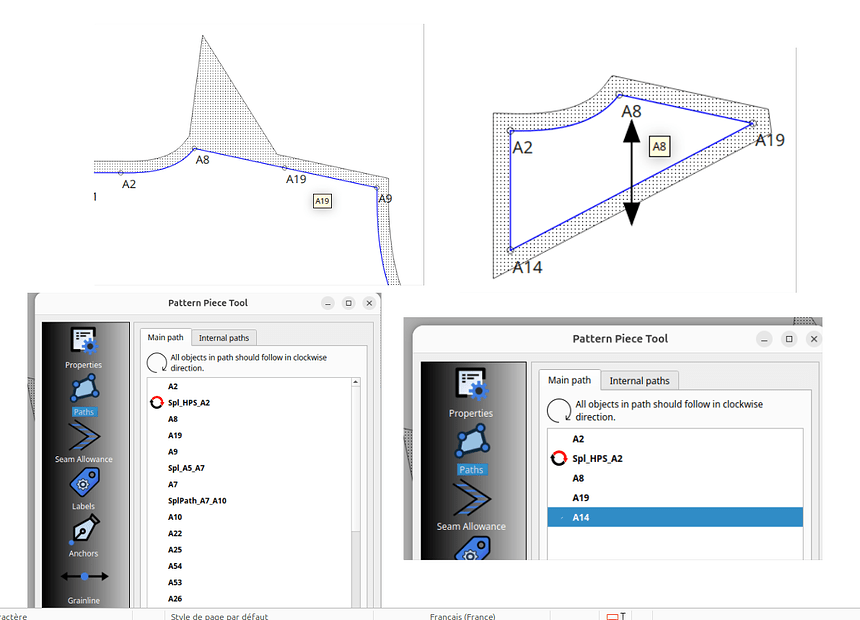Click the left path list scrollbar thumb
The width and height of the screenshot is (860, 620).
point(356,458)
